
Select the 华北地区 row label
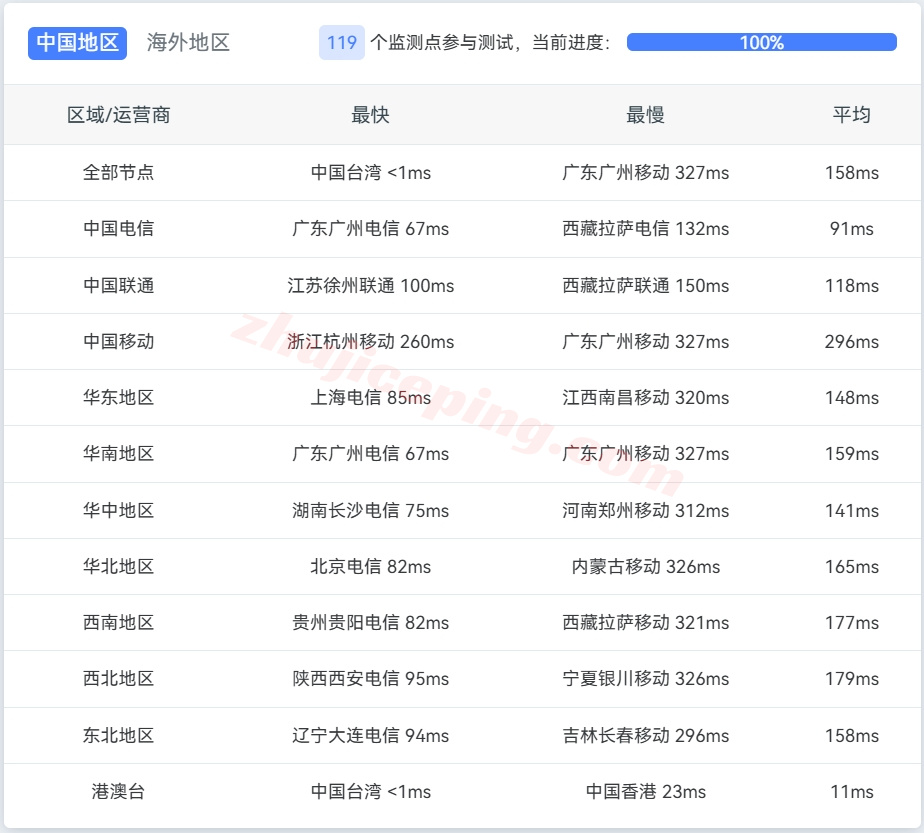[118, 567]
